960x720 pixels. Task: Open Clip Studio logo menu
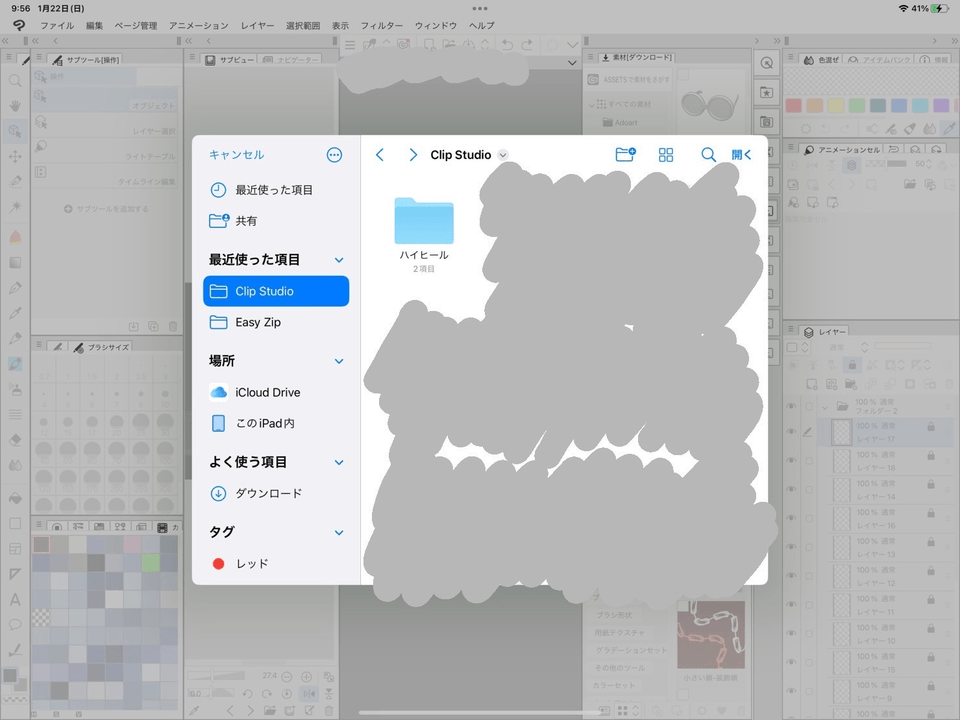[x=19, y=25]
